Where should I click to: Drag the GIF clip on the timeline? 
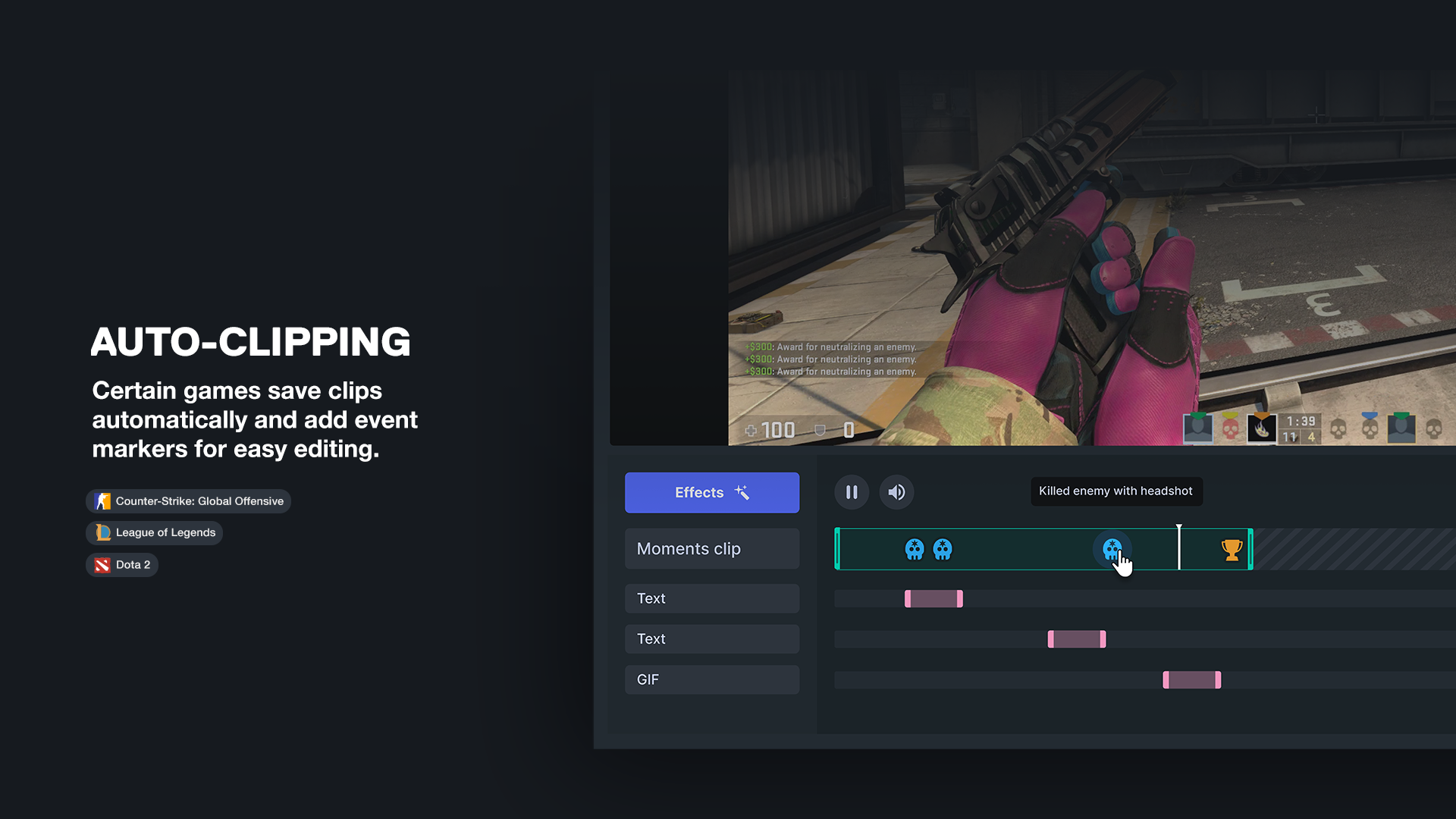coord(1192,679)
